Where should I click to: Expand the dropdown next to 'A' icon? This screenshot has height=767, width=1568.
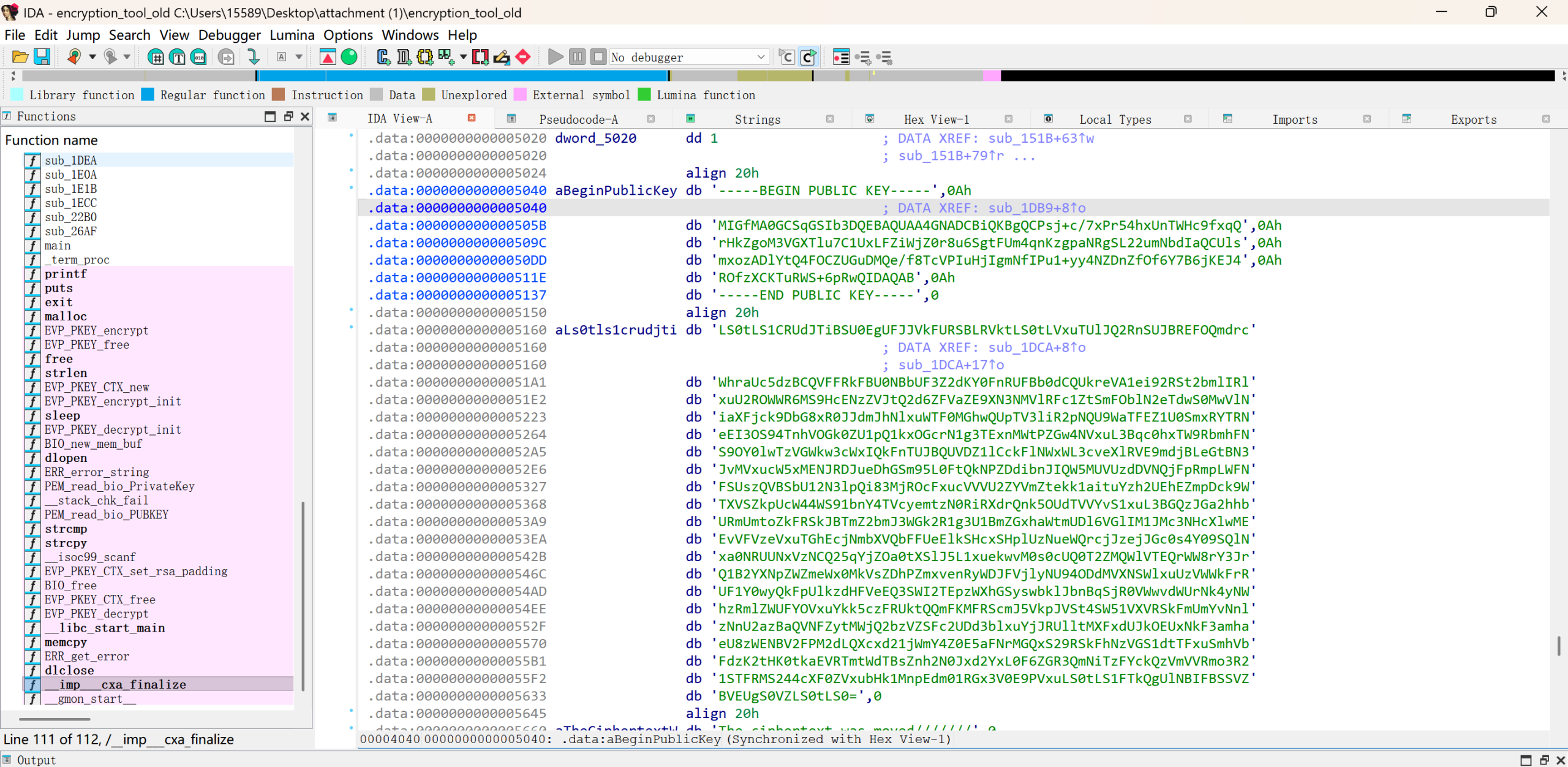pos(299,57)
